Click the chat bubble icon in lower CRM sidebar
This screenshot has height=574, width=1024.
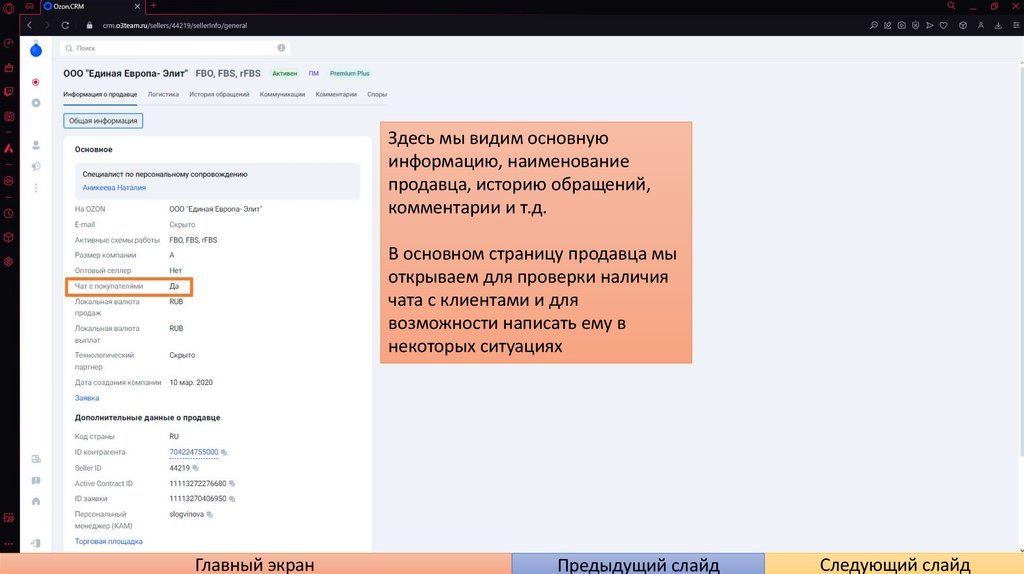36,481
